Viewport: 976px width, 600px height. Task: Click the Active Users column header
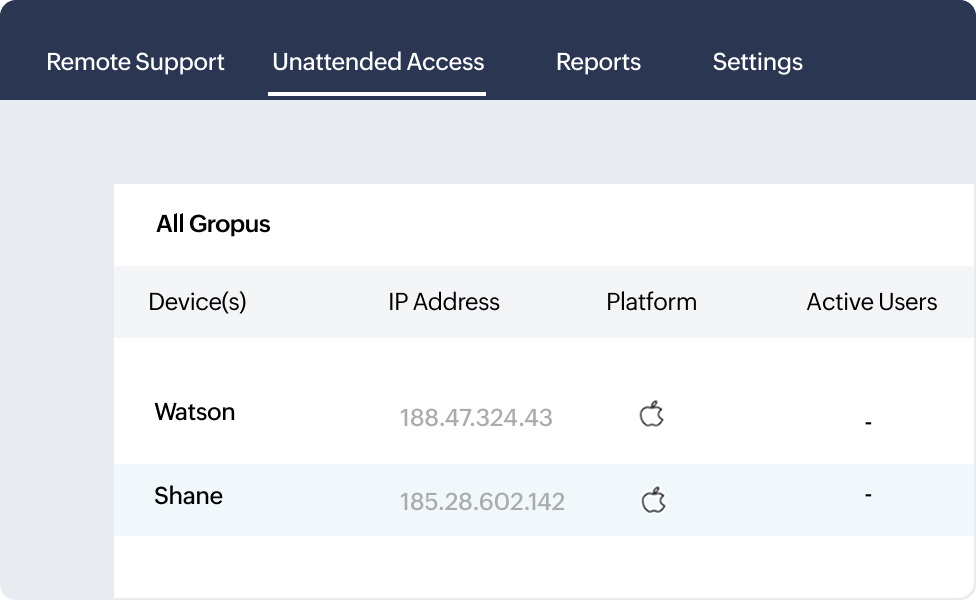871,302
